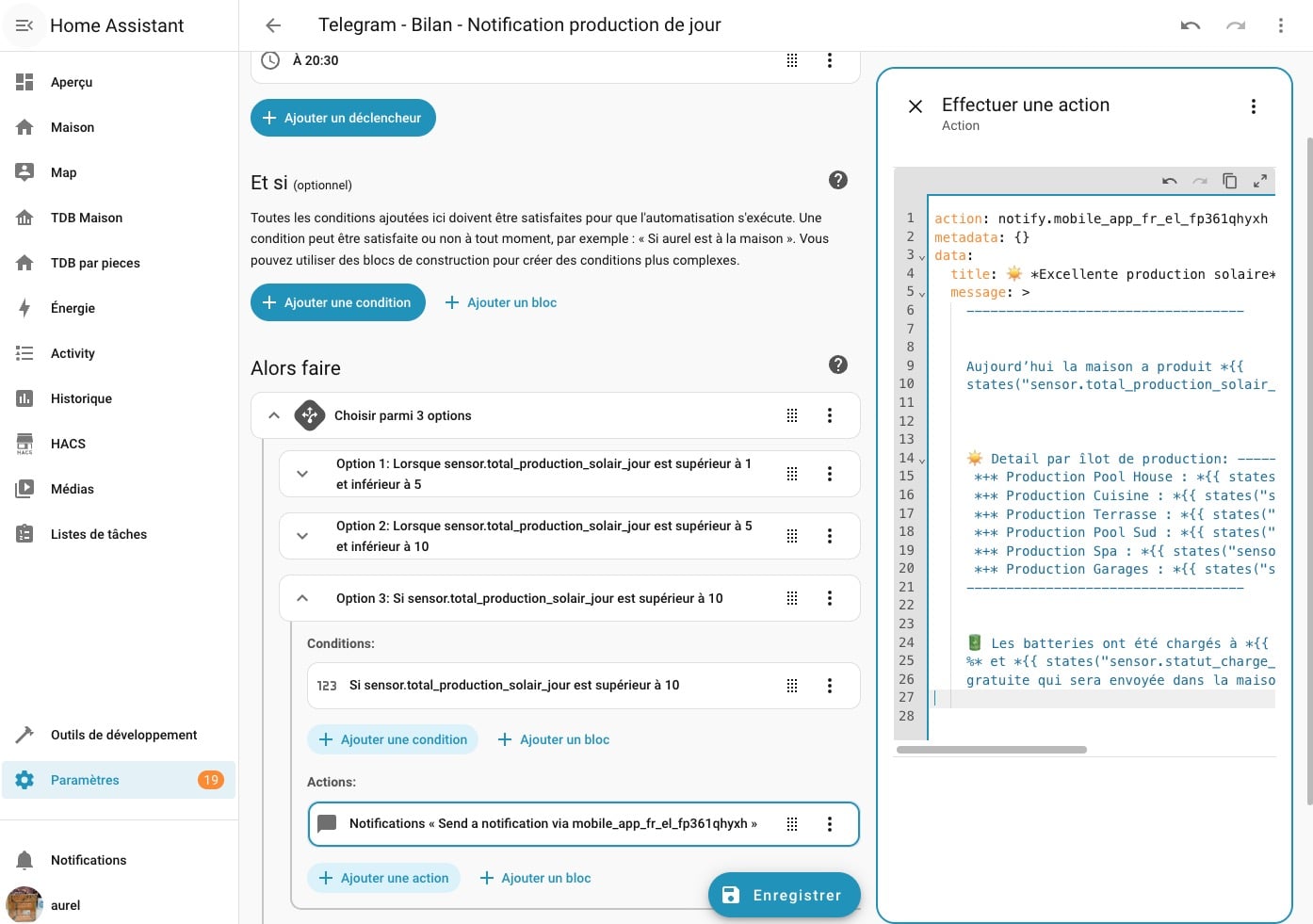Open HACS from the sidebar
The image size is (1313, 924).
click(x=68, y=444)
